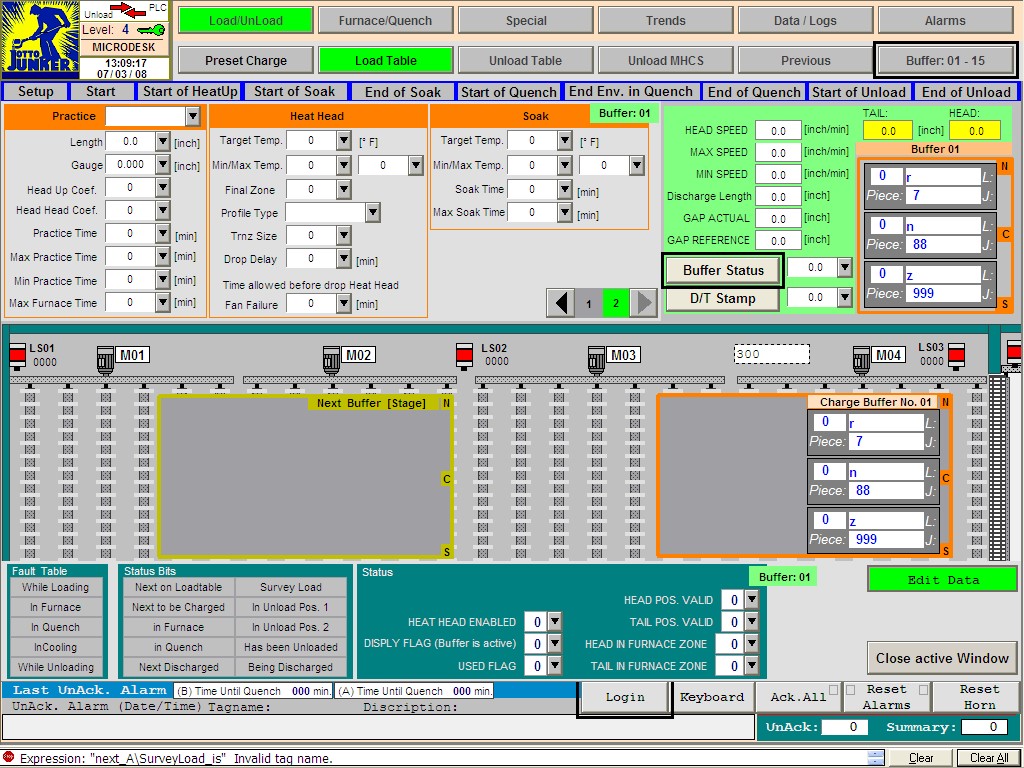Click the yellow TAIL value field

click(x=887, y=131)
